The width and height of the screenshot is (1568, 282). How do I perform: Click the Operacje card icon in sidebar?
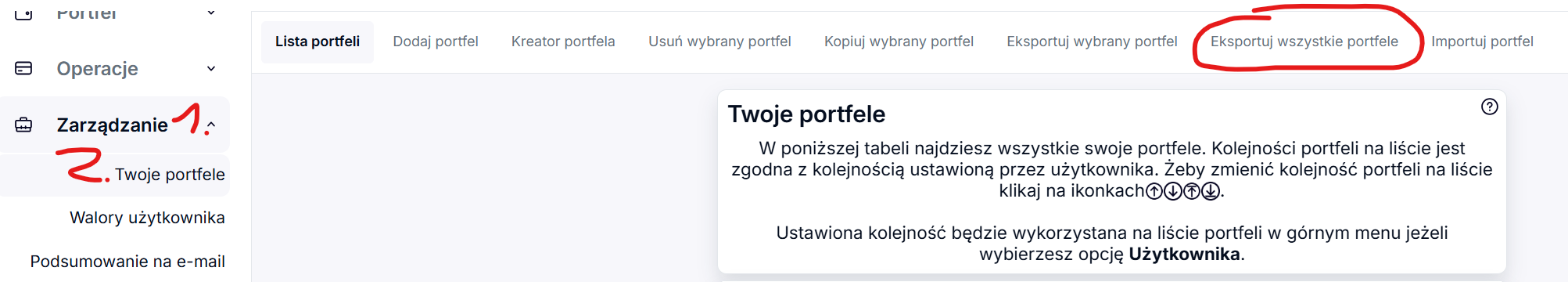(x=24, y=68)
